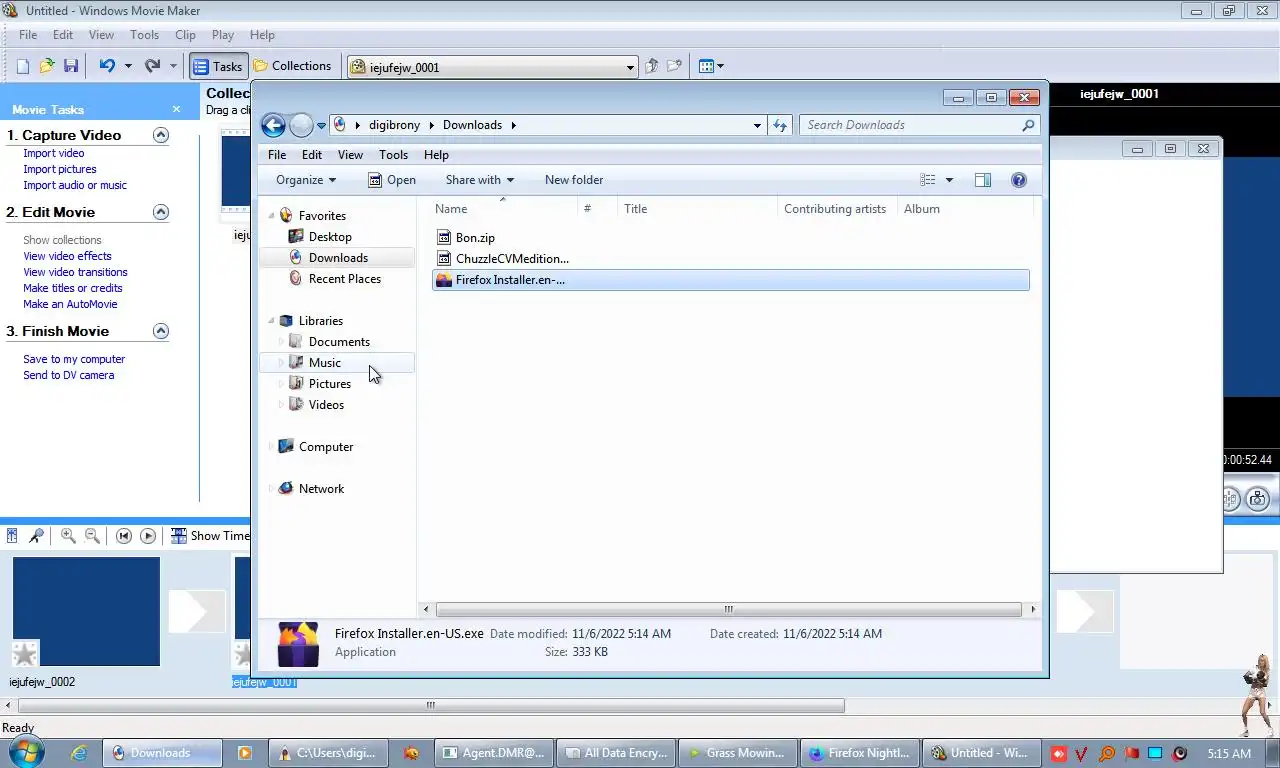Click Send to DV camera link
This screenshot has height=768, width=1280.
click(x=69, y=375)
